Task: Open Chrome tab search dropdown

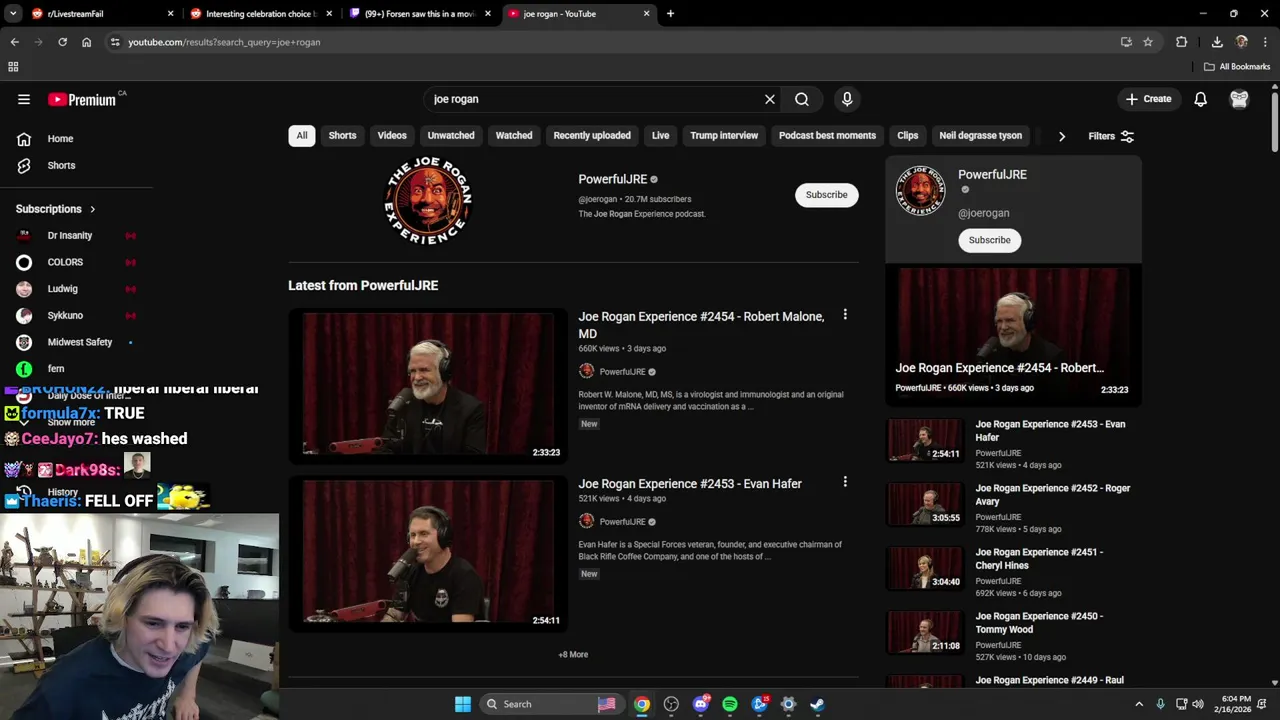Action: (13, 14)
